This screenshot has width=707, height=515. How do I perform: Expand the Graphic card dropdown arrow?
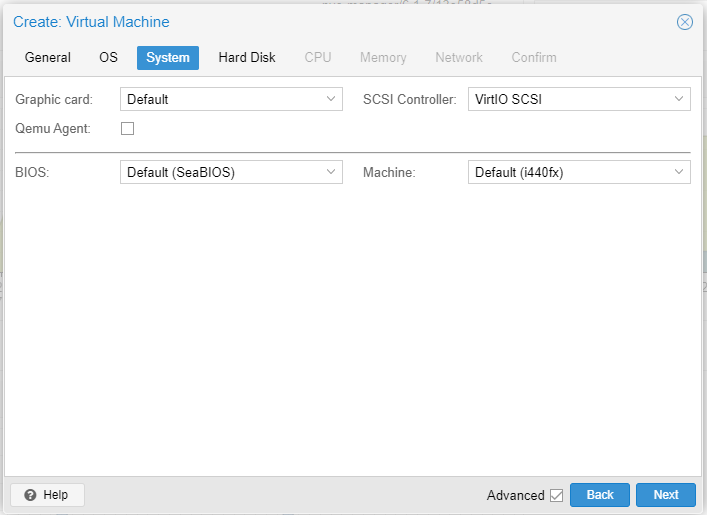[331, 99]
